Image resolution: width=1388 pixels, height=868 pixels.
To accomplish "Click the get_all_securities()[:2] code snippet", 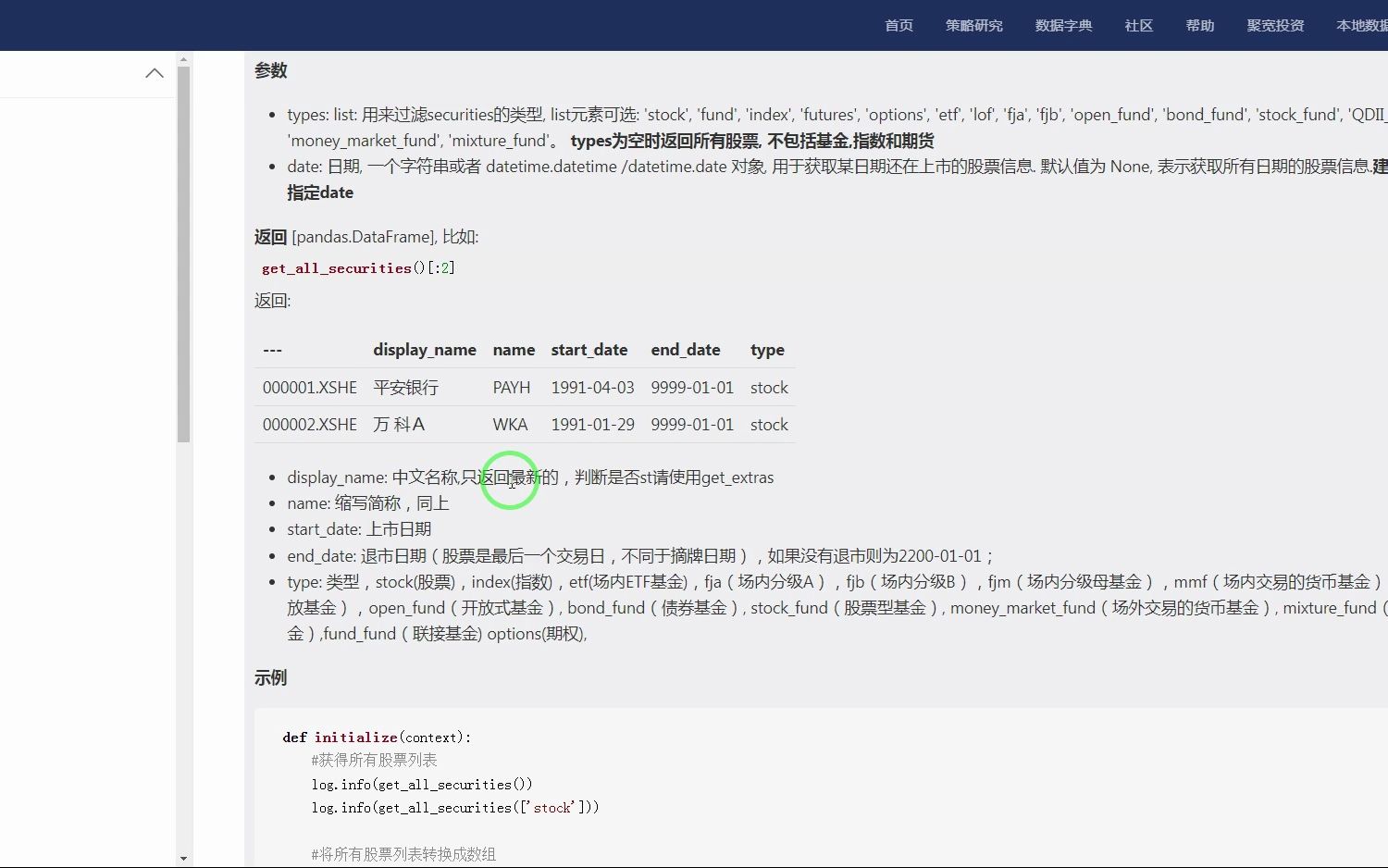I will tap(358, 268).
